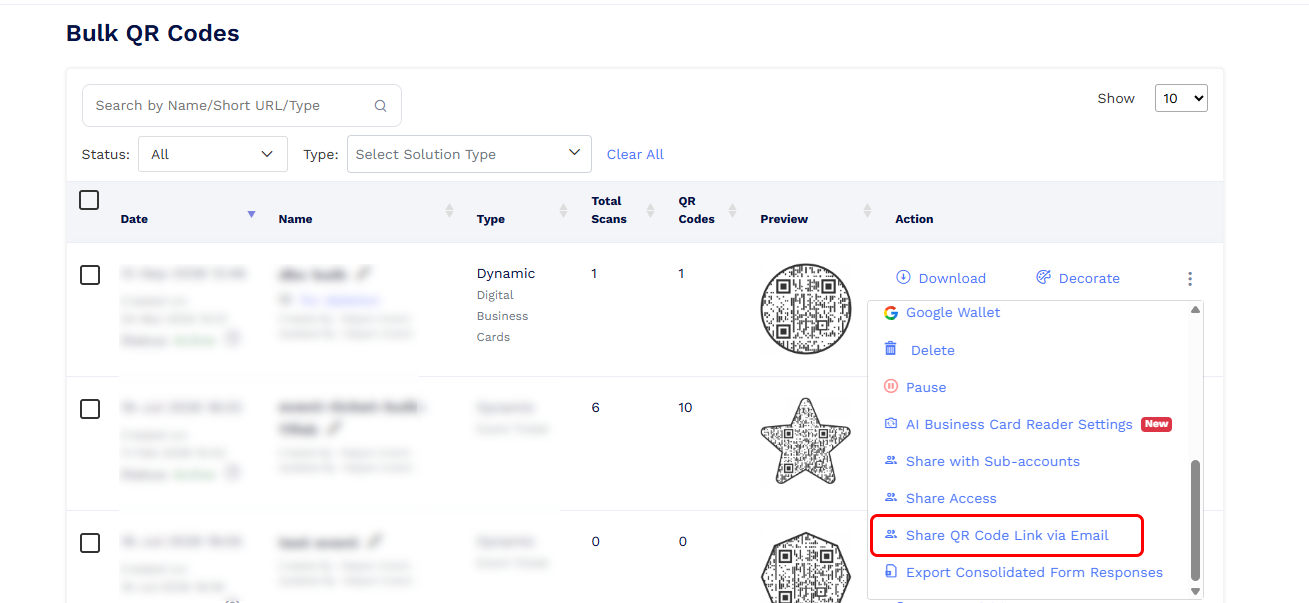
Task: Choose AI Business Card Reader Settings
Action: tap(1018, 424)
